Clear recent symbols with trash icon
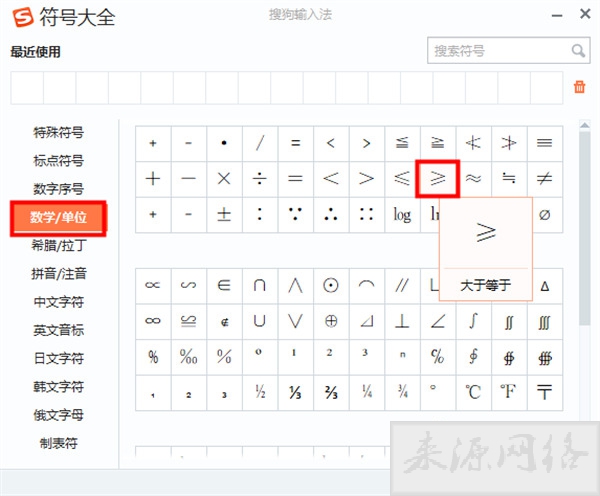 pyautogui.click(x=579, y=87)
